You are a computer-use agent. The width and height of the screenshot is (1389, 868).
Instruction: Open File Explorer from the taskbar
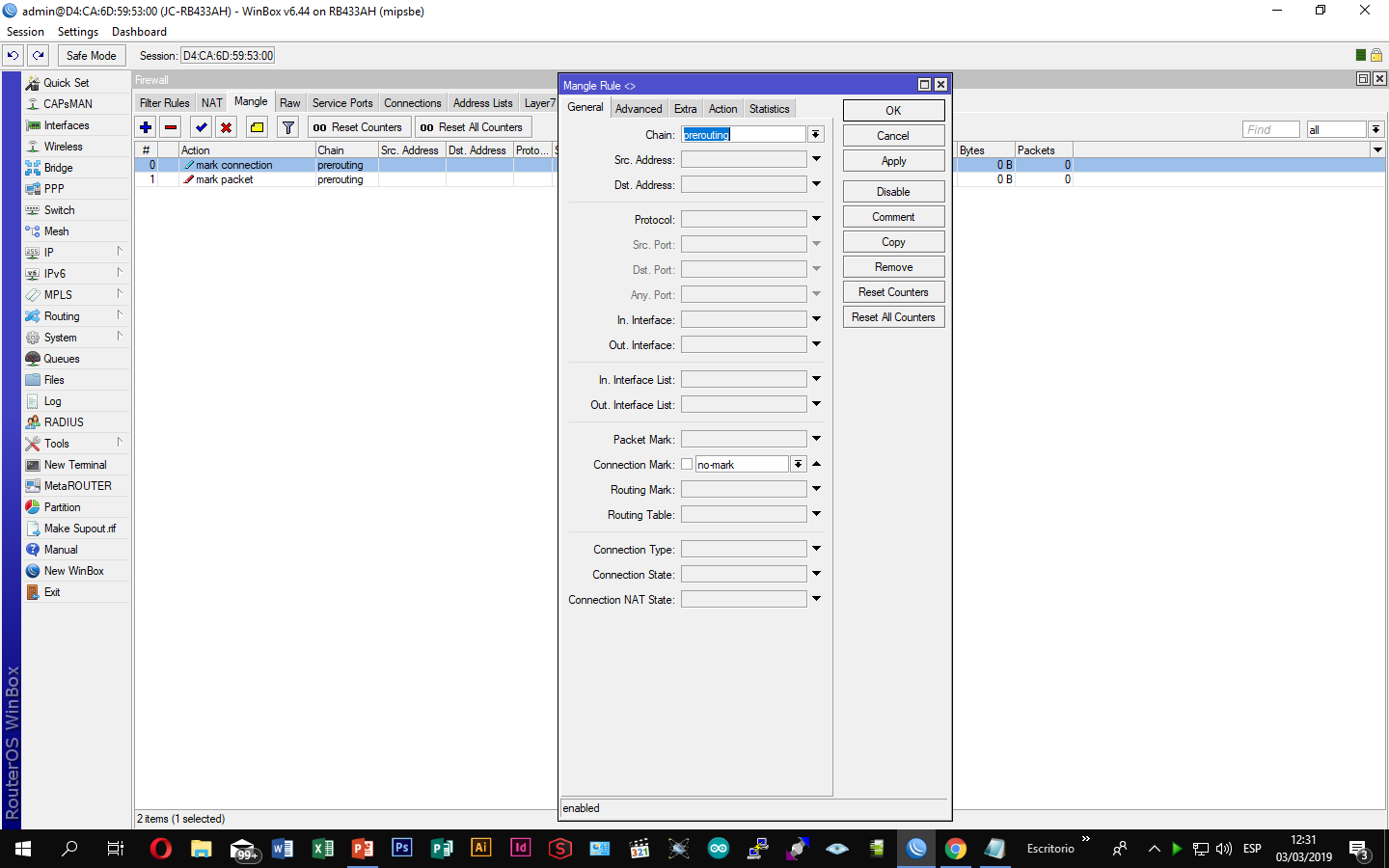(x=202, y=849)
